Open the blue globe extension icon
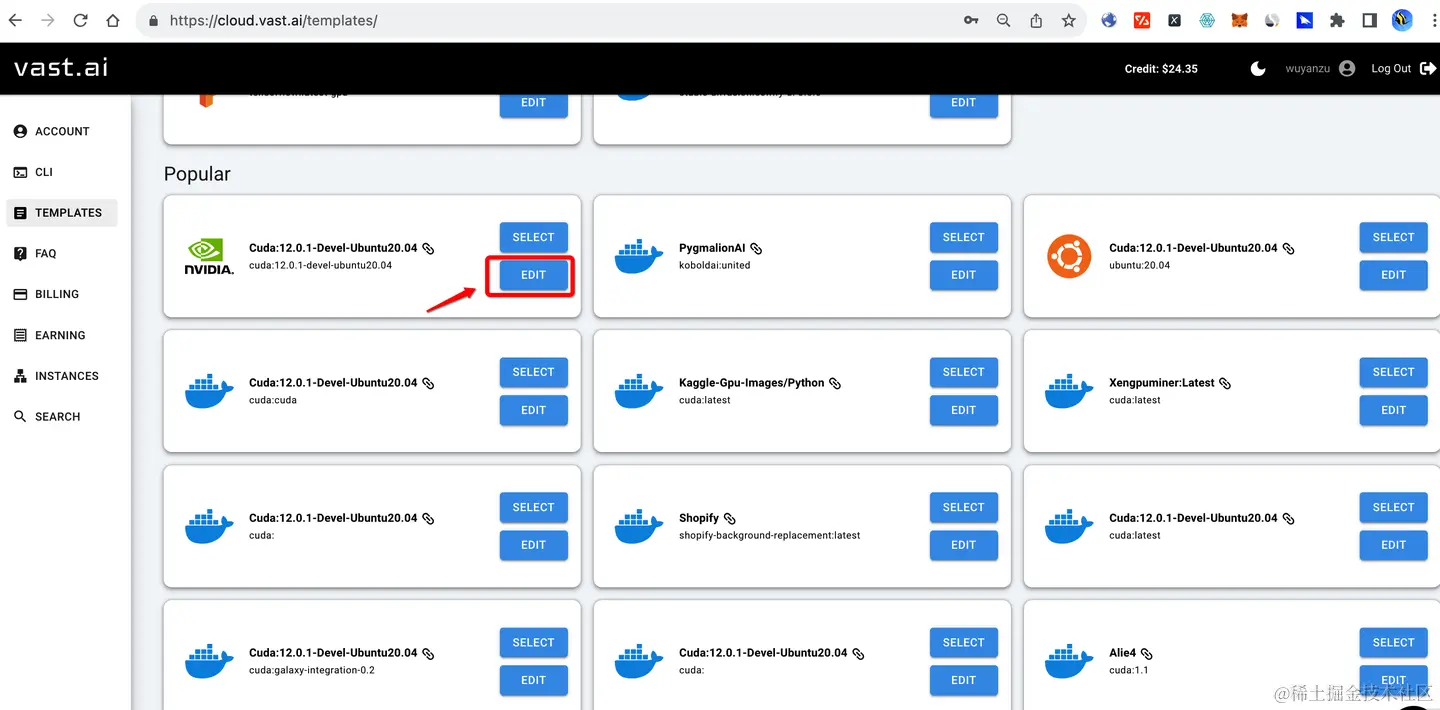1440x710 pixels. click(1109, 20)
